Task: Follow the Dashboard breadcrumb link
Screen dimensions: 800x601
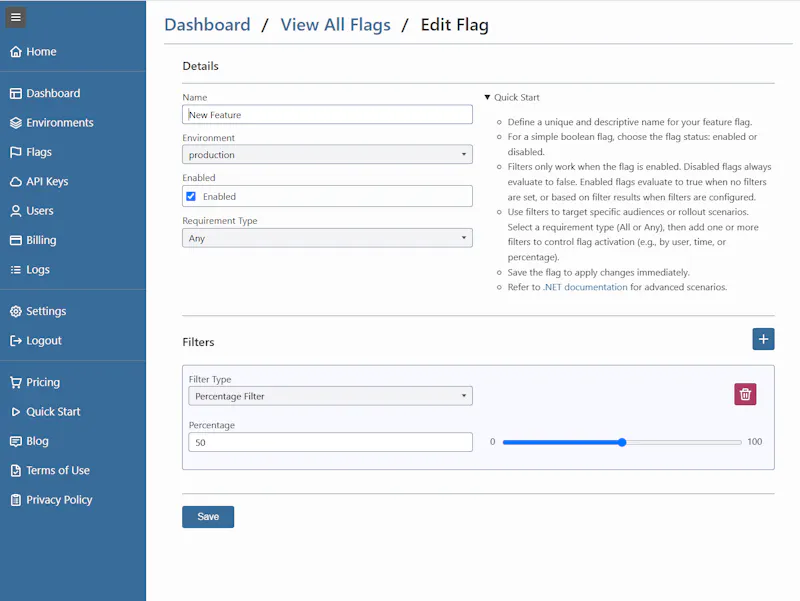Action: click(x=207, y=24)
